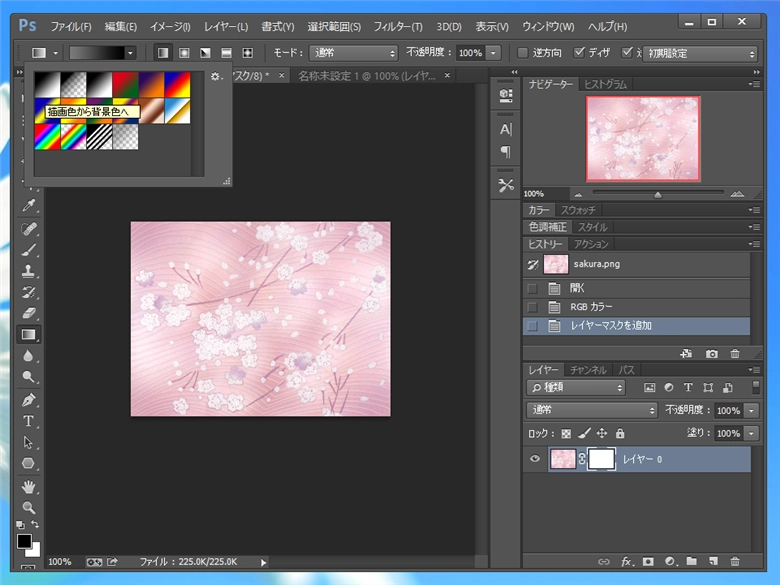Expand the layer 不透明度 opacity dropdown arrow
The image size is (780, 585).
[751, 411]
